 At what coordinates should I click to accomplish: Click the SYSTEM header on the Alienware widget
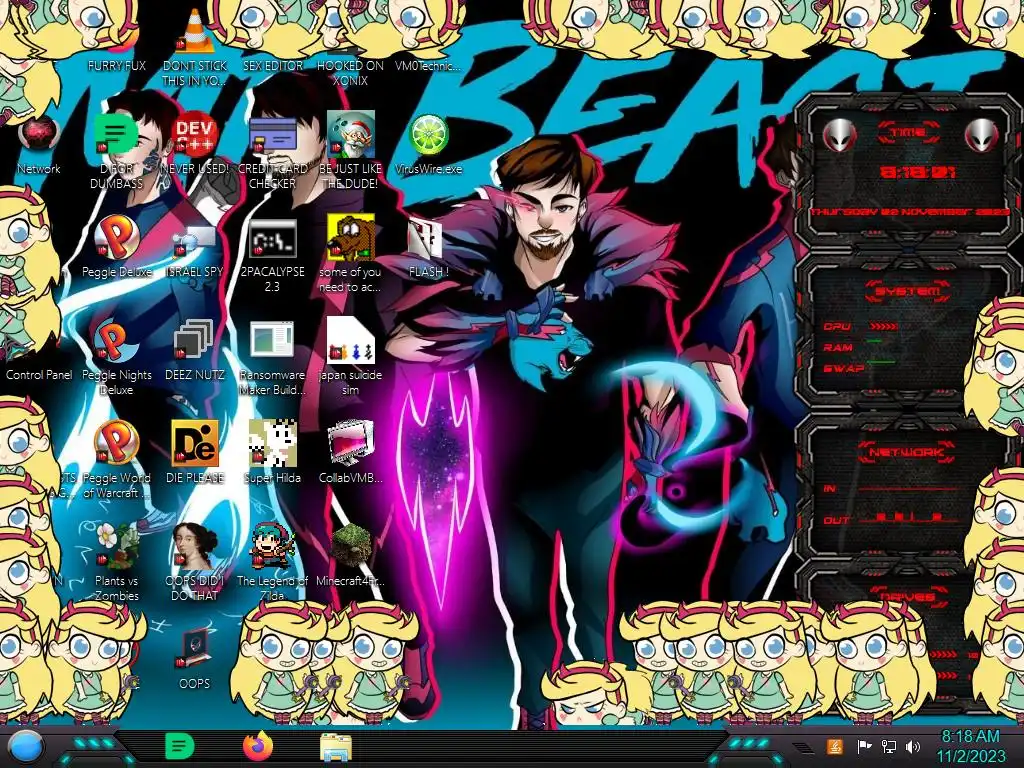[907, 291]
